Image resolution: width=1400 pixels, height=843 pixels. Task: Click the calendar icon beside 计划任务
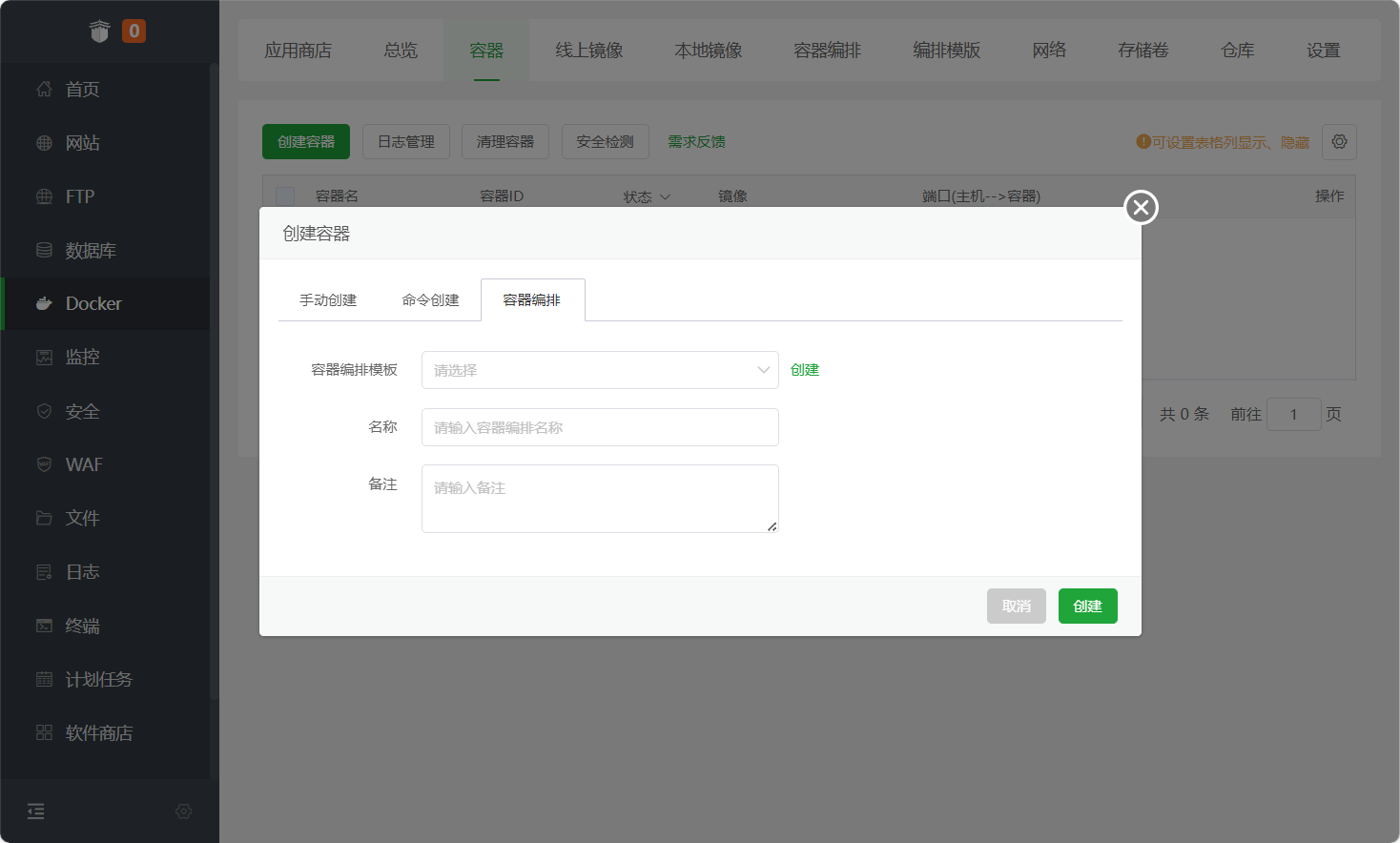[x=44, y=679]
